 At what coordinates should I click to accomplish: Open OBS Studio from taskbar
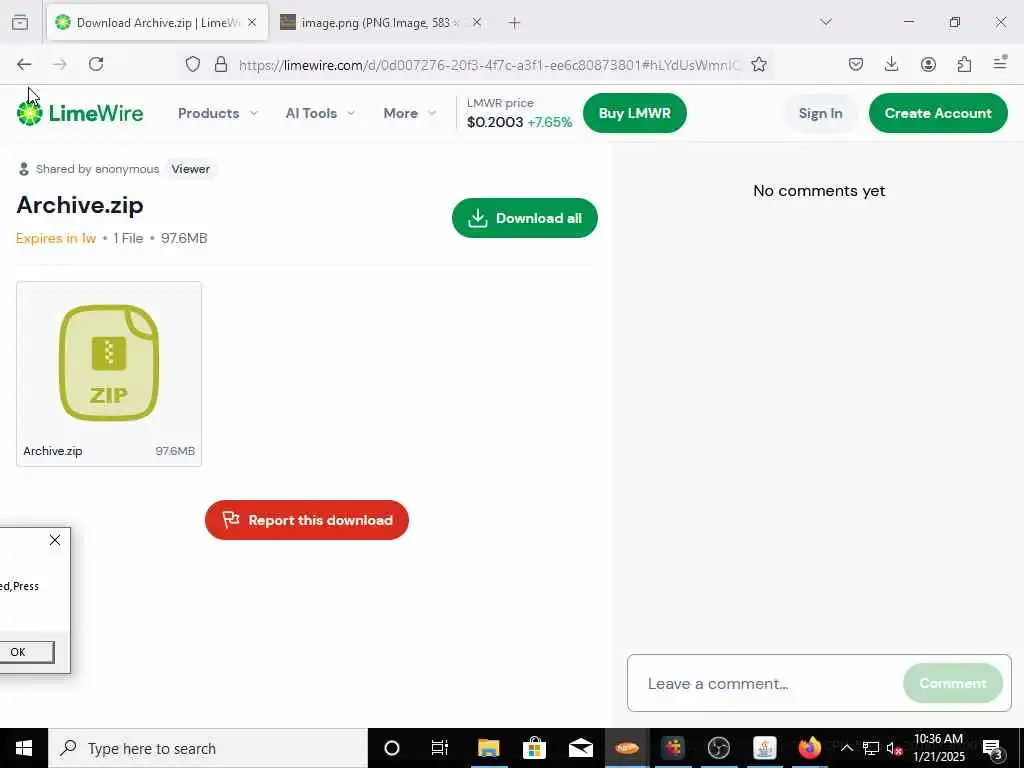pyautogui.click(x=718, y=748)
